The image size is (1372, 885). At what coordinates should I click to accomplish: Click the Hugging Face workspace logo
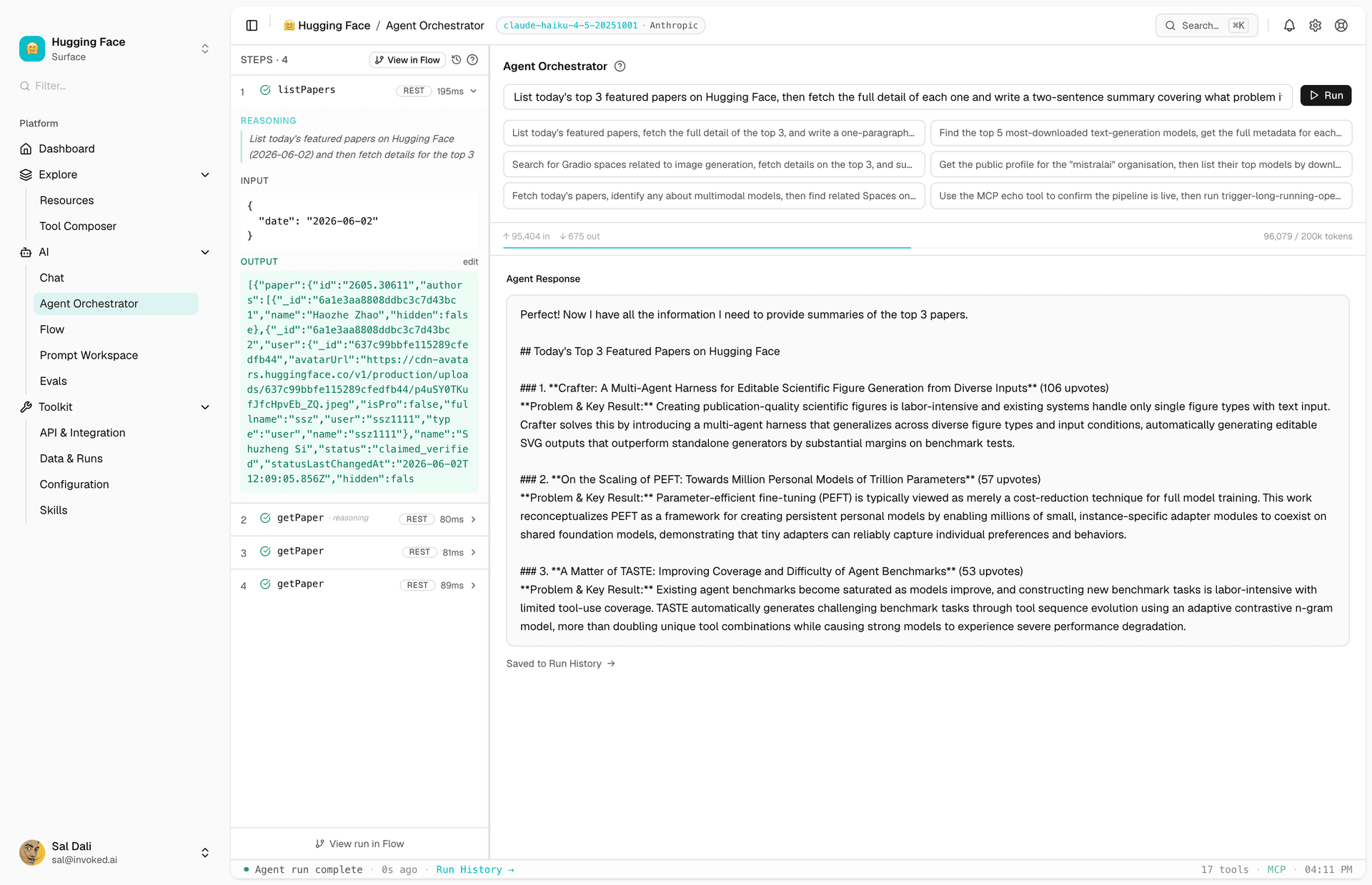pos(32,49)
